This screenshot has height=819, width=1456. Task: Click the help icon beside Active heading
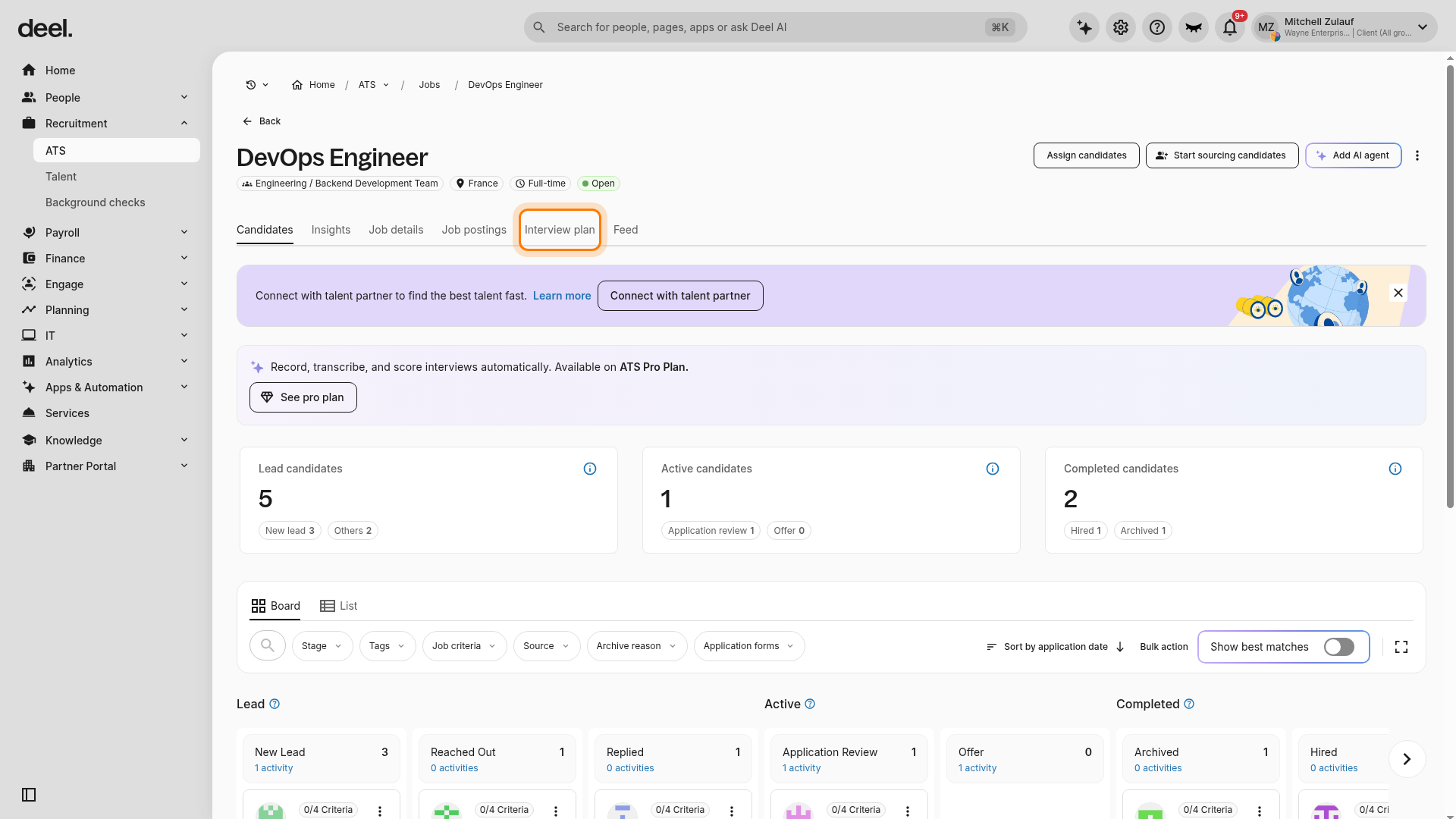click(x=810, y=704)
